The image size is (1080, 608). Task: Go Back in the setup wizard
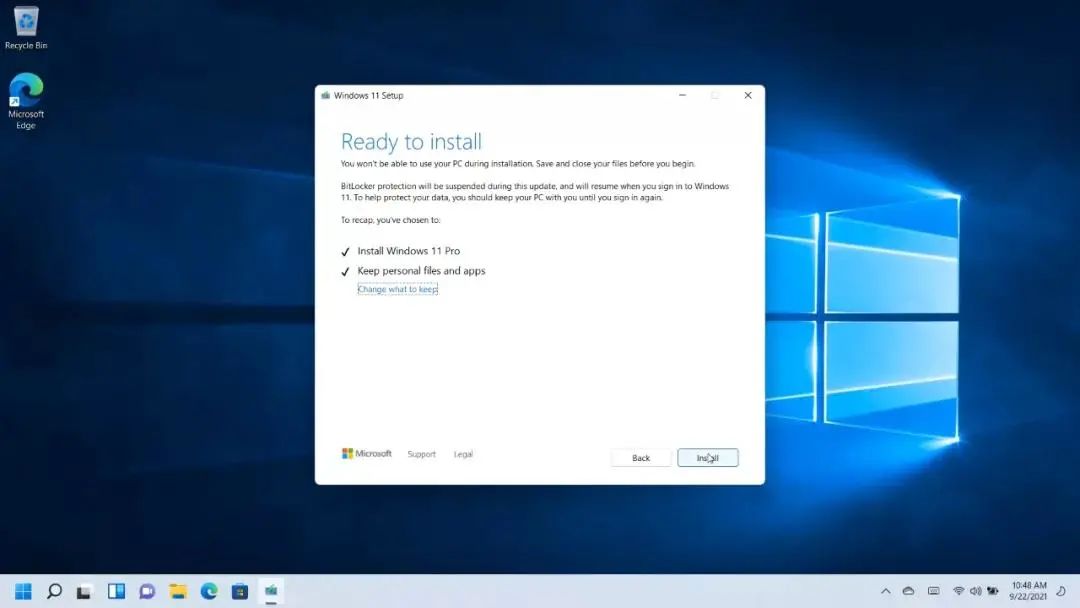pos(640,457)
